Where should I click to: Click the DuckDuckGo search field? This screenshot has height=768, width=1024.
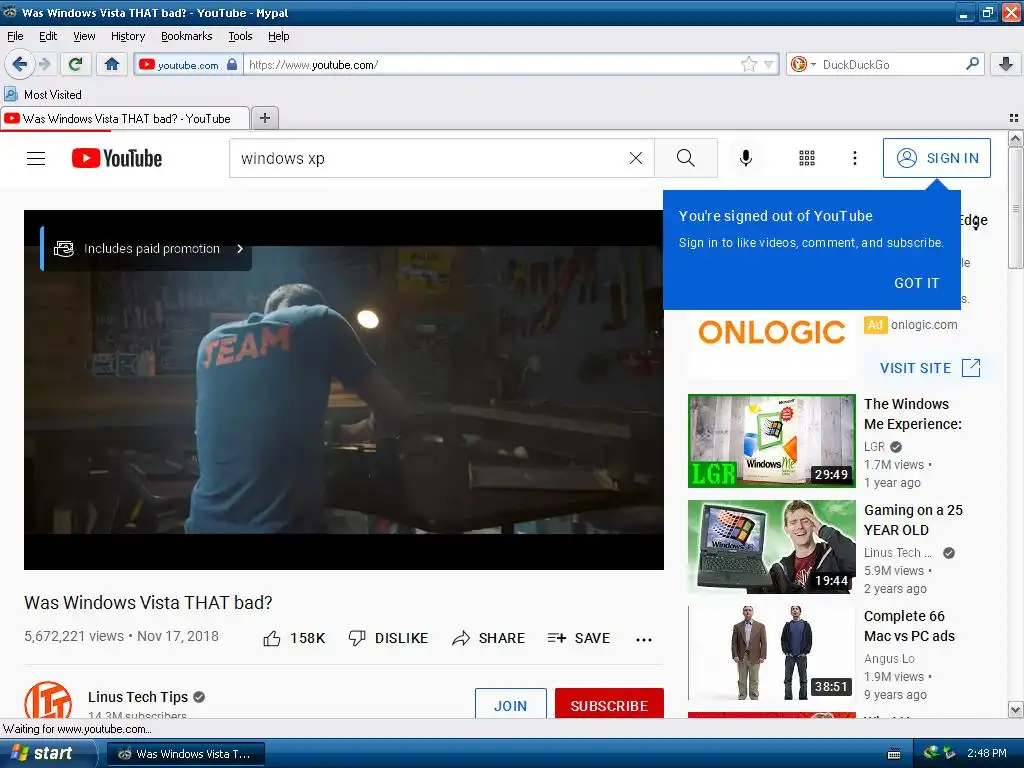(891, 64)
